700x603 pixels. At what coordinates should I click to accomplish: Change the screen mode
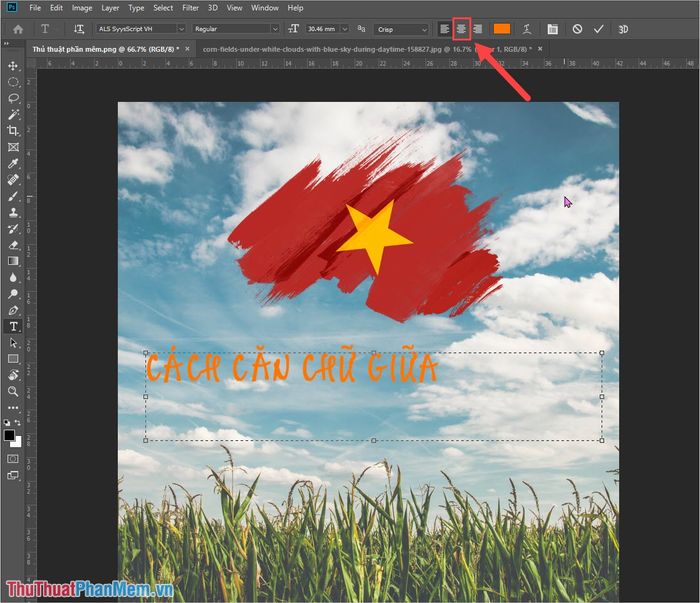coord(13,475)
